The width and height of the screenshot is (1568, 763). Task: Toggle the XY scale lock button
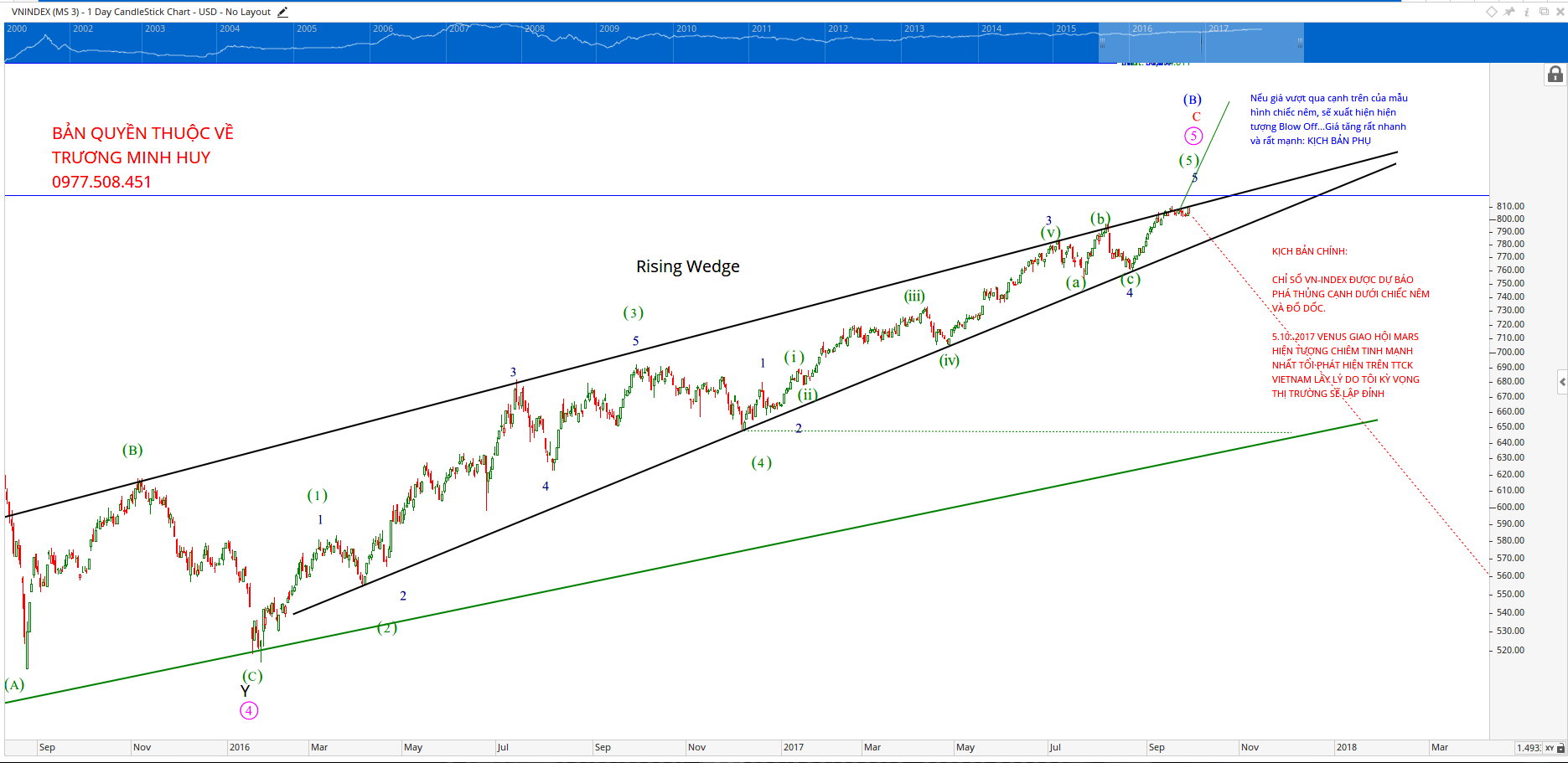pos(1550,748)
